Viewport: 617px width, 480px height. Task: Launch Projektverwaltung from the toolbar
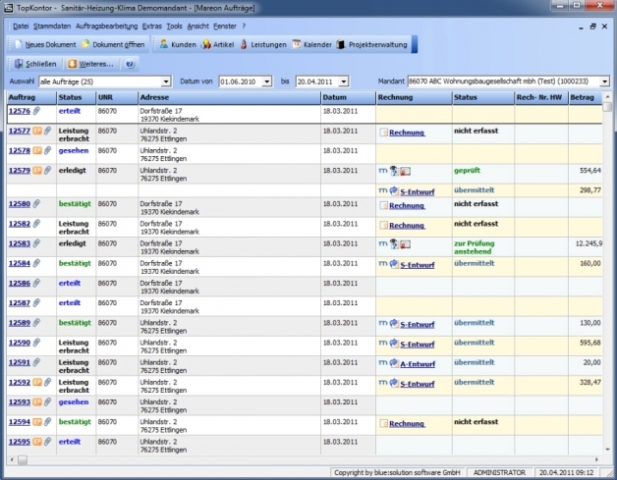(x=374, y=45)
